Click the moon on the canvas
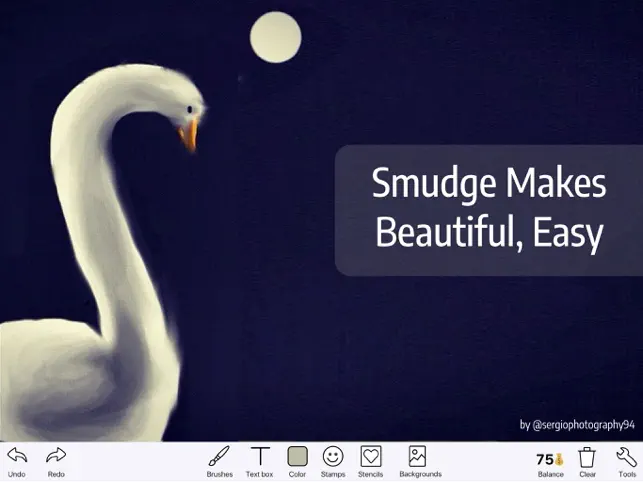 point(276,37)
